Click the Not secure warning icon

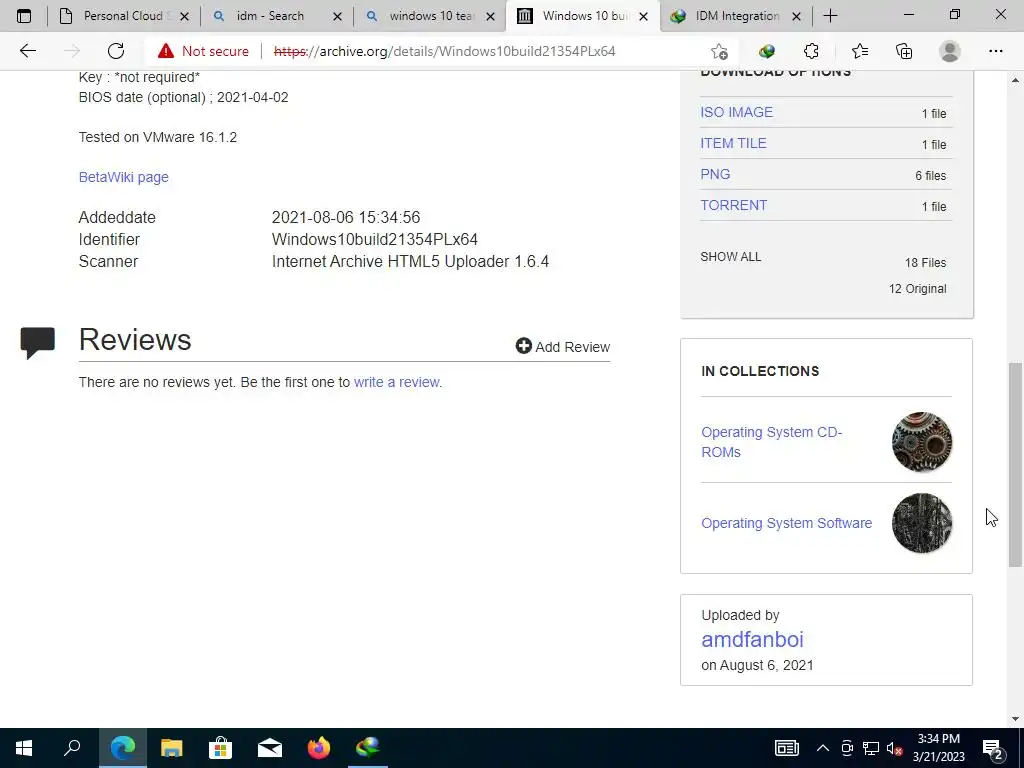[166, 51]
